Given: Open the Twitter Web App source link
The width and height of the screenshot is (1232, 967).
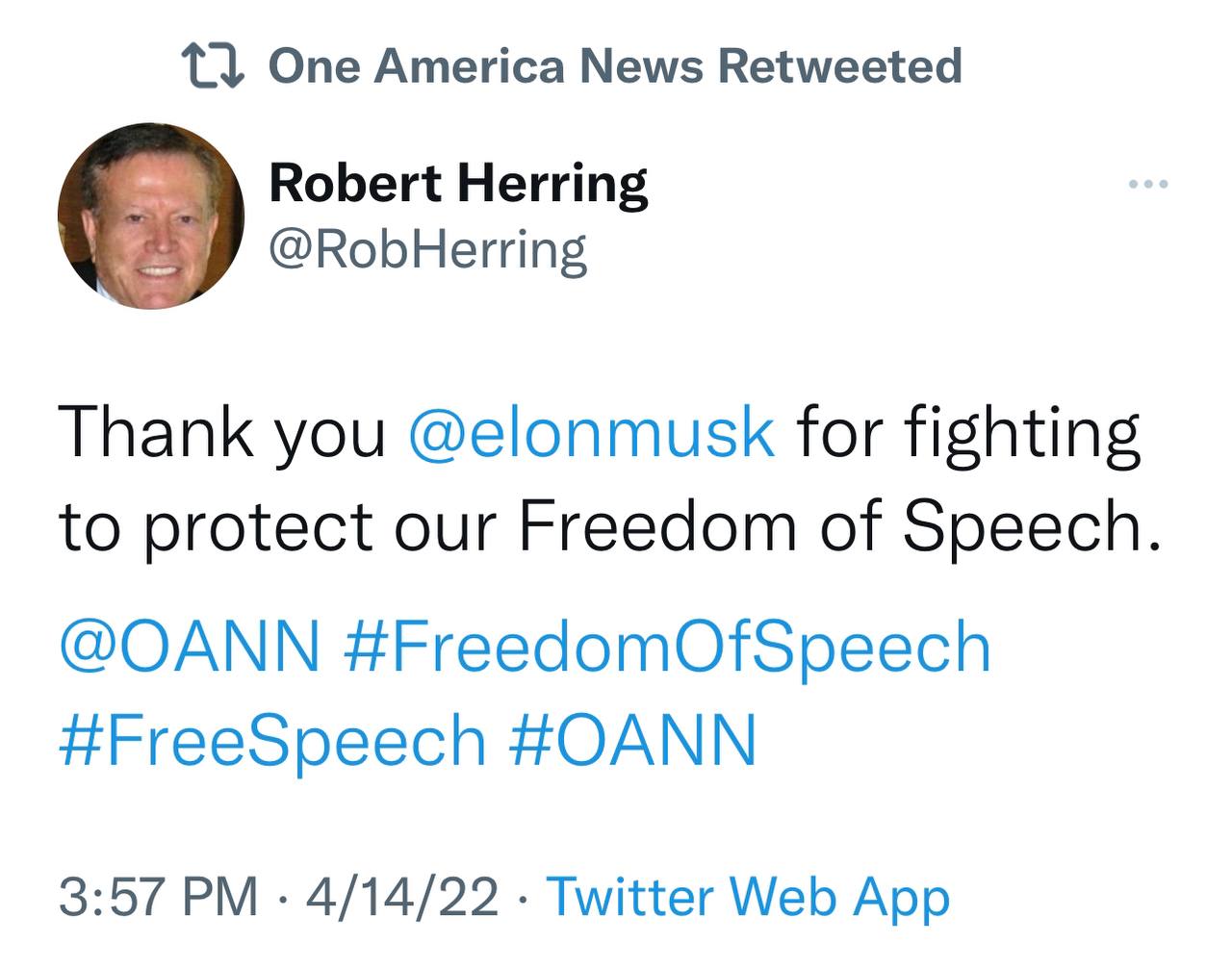Looking at the screenshot, I should tap(748, 897).
